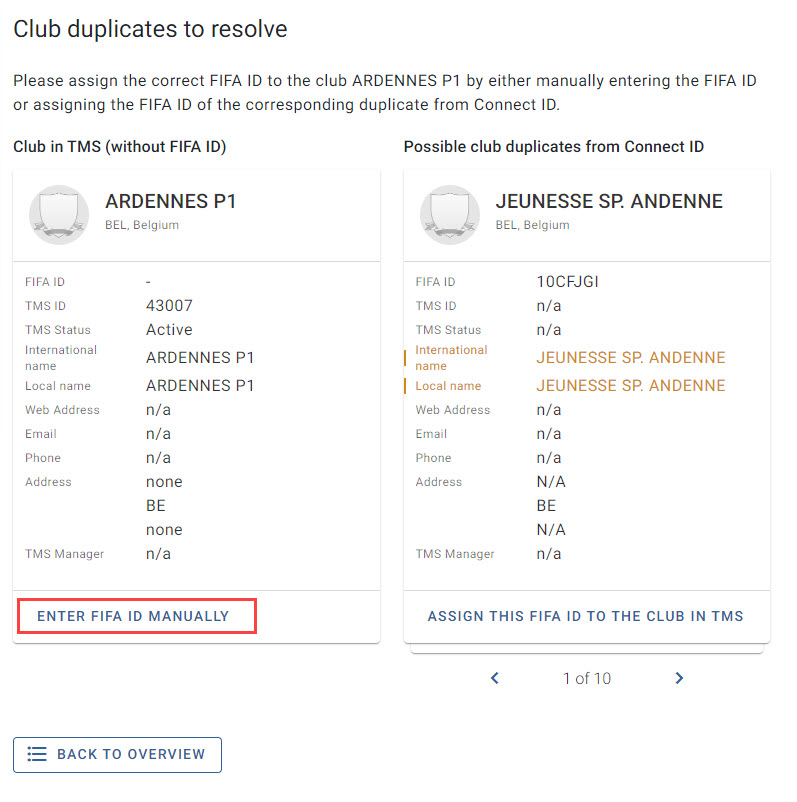The image size is (797, 802).
Task: Assign this FIFA ID to the club in TMS
Action: pyautogui.click(x=585, y=616)
